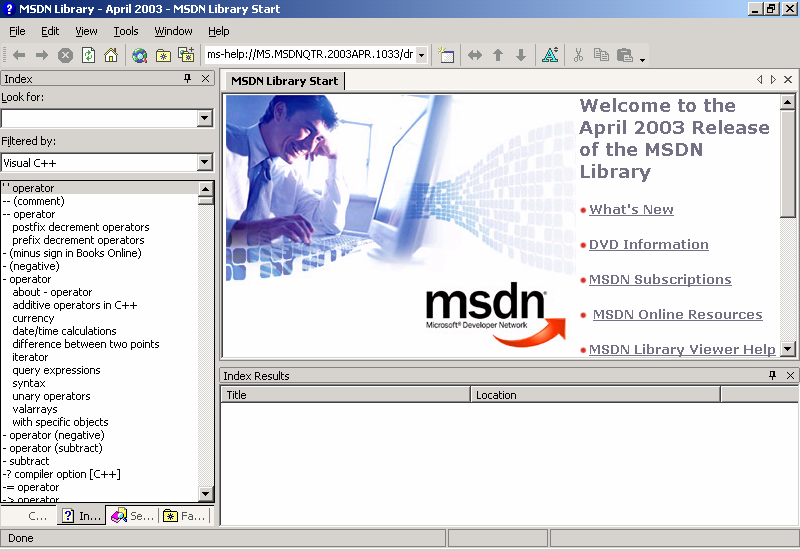Click the Title column header in Index Results
This screenshot has width=800, height=551.
point(345,395)
